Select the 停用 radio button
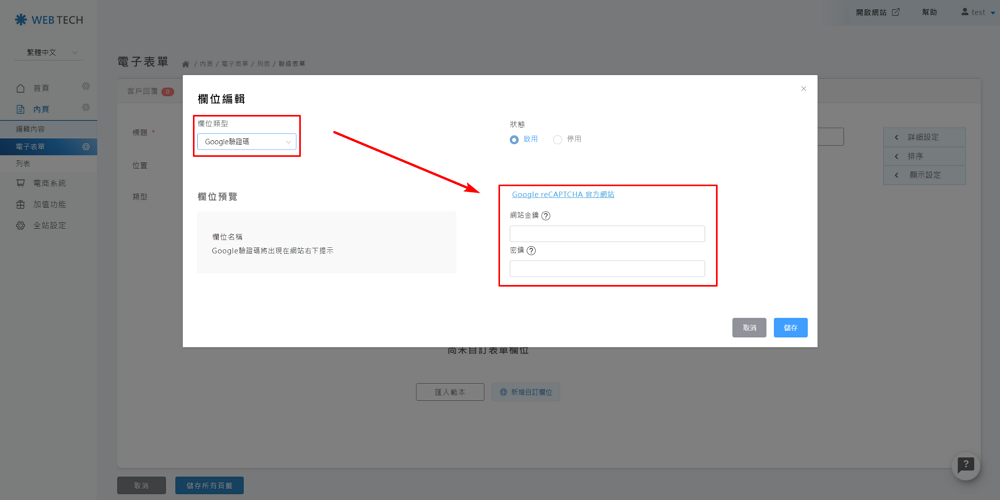Screen dimensions: 1000x500 pyautogui.click(x=558, y=139)
